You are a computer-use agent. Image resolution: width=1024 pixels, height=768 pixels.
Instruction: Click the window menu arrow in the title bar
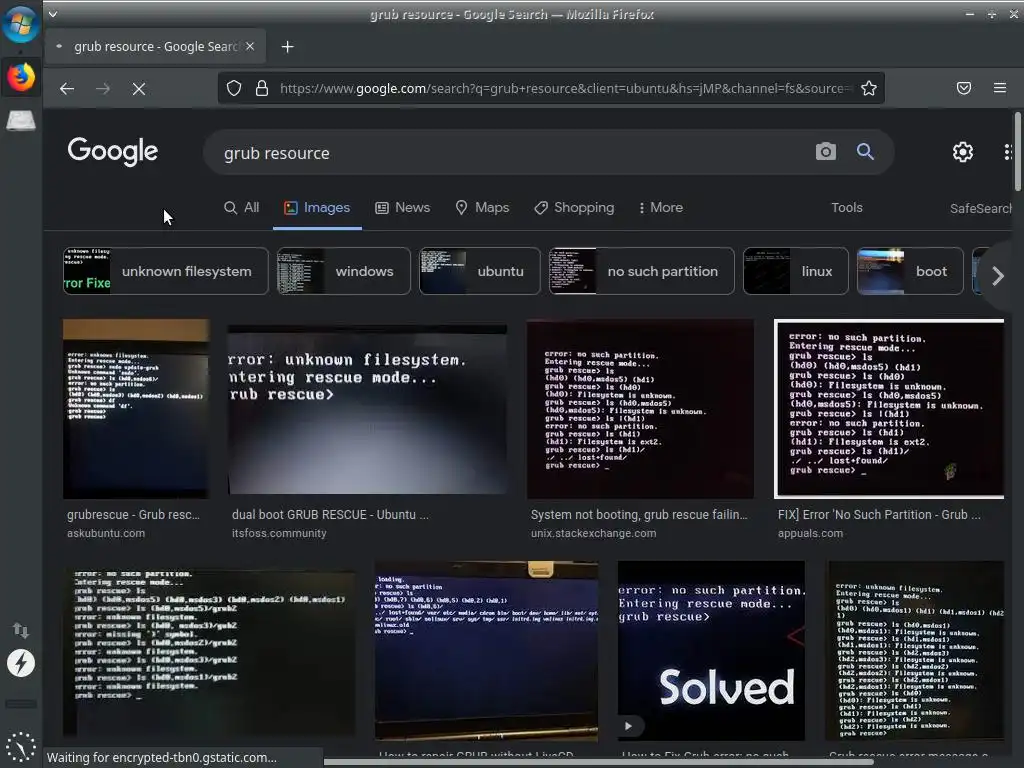tap(53, 14)
